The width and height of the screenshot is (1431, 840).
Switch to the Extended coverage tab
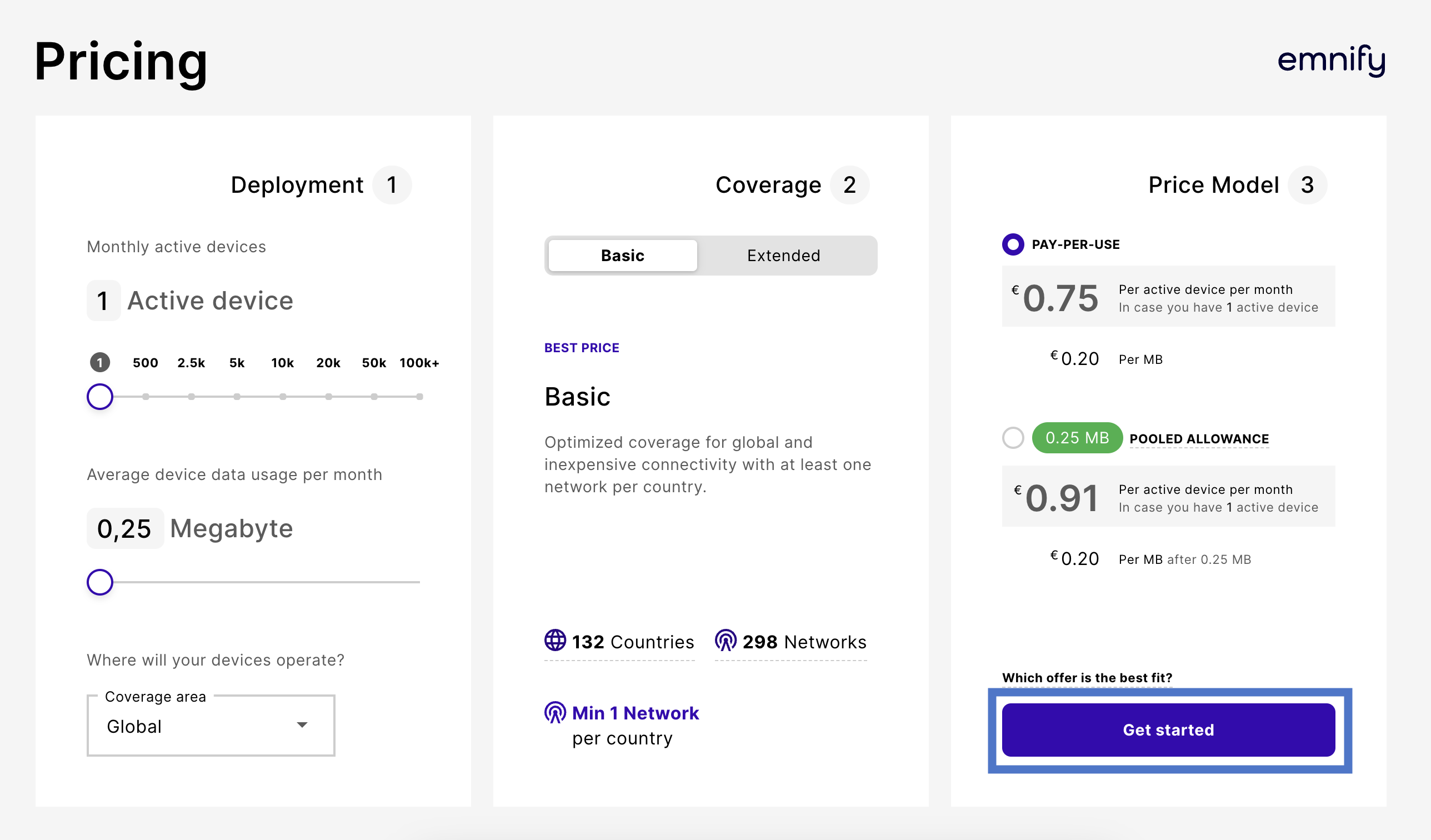point(783,256)
